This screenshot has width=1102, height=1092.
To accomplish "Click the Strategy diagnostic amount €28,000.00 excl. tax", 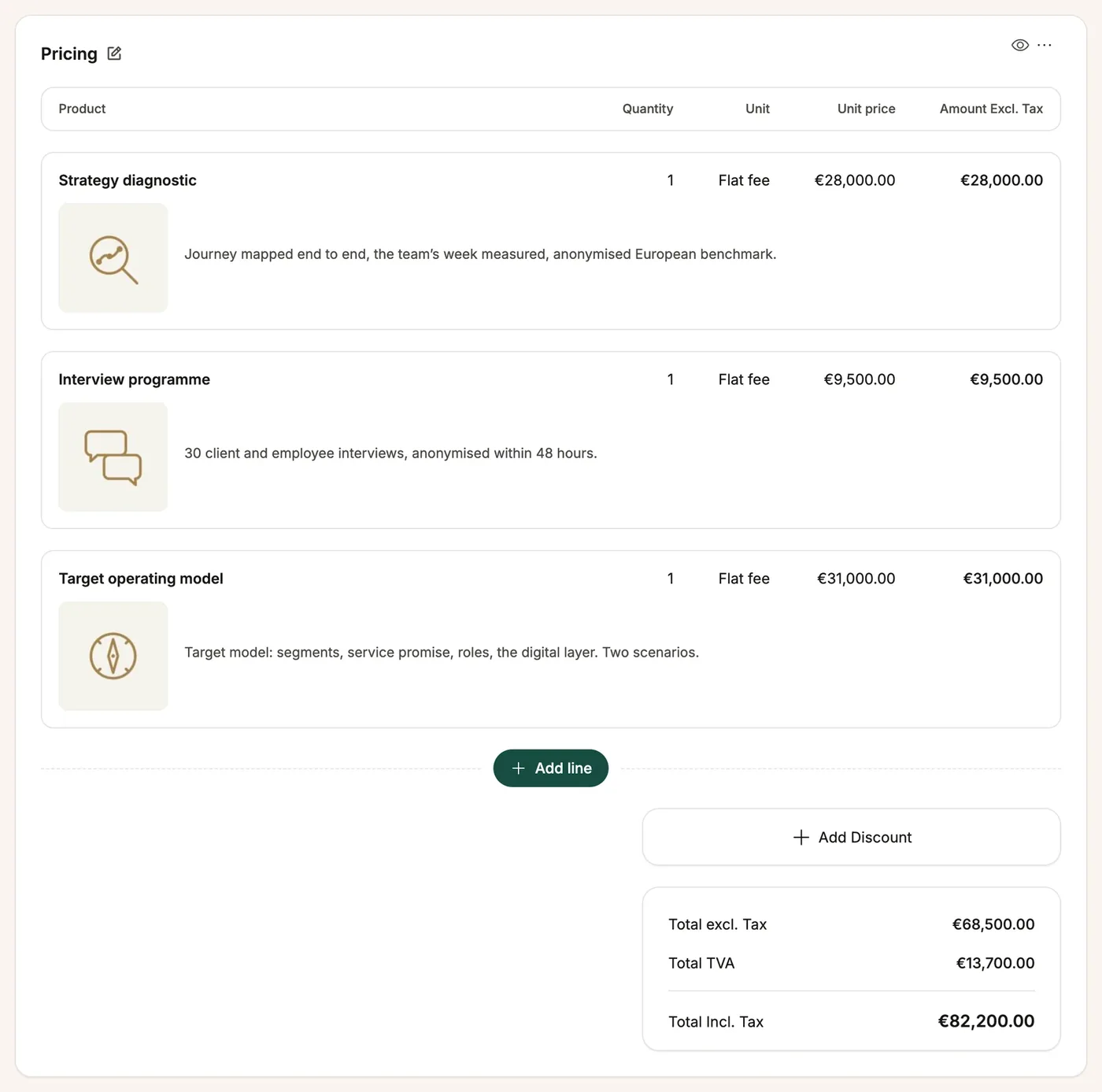I will click(x=1001, y=180).
